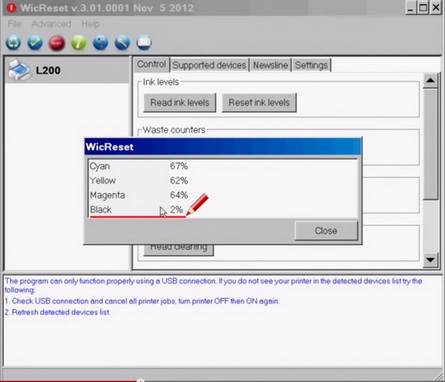Click the WicReset app icon in title bar

pos(11,8)
